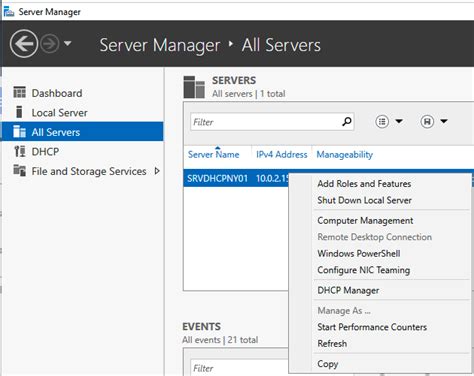Sort by the Server Name column
The height and width of the screenshot is (376, 474).
(x=213, y=154)
